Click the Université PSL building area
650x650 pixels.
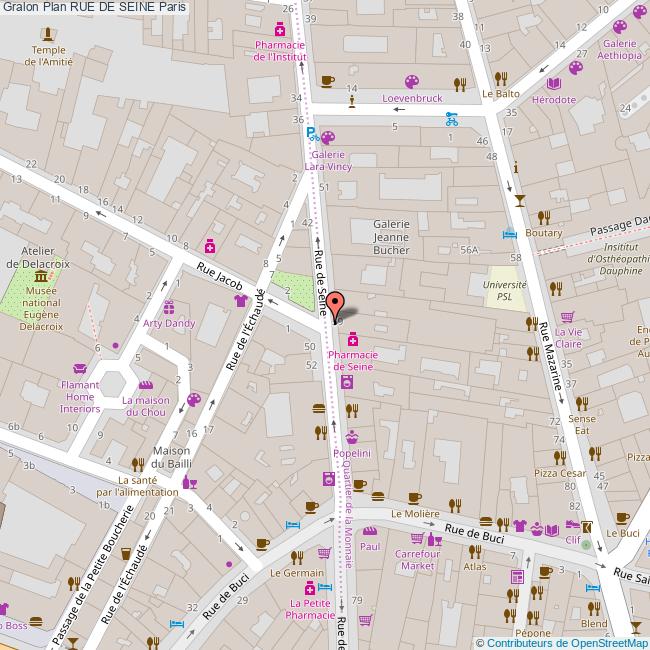pyautogui.click(x=505, y=288)
